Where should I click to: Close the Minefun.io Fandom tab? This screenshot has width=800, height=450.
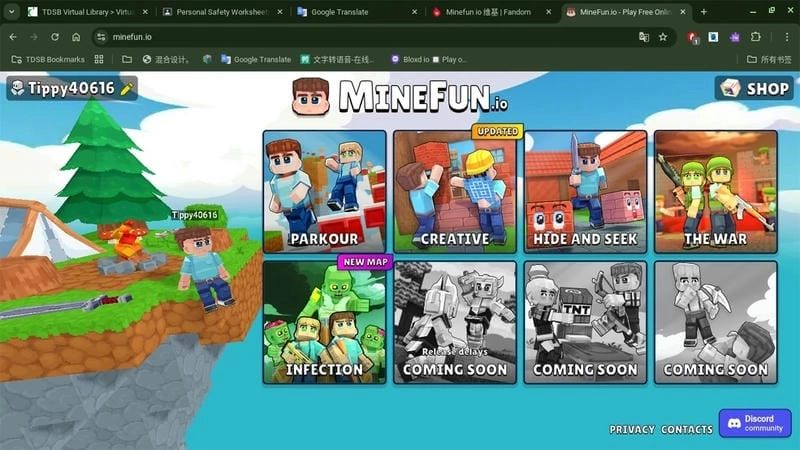(548, 12)
